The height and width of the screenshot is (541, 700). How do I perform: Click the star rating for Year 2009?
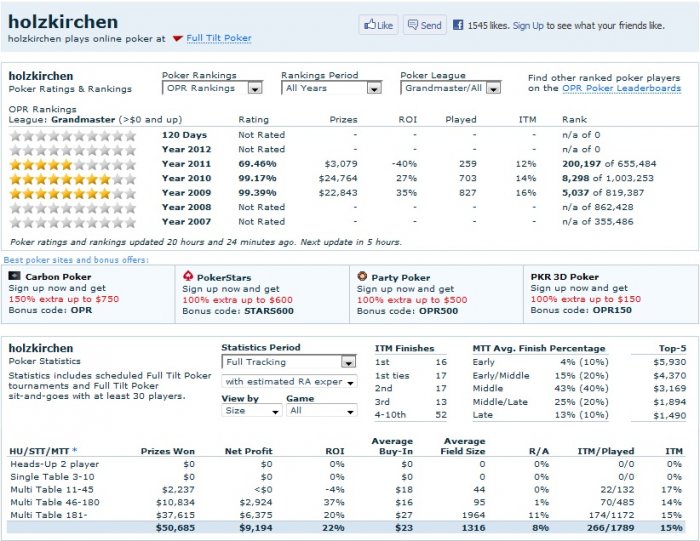pos(72,193)
